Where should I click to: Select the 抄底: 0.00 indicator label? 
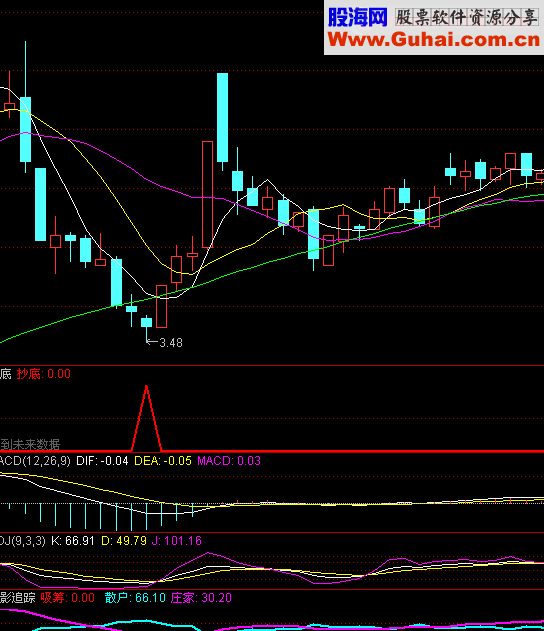pos(43,374)
